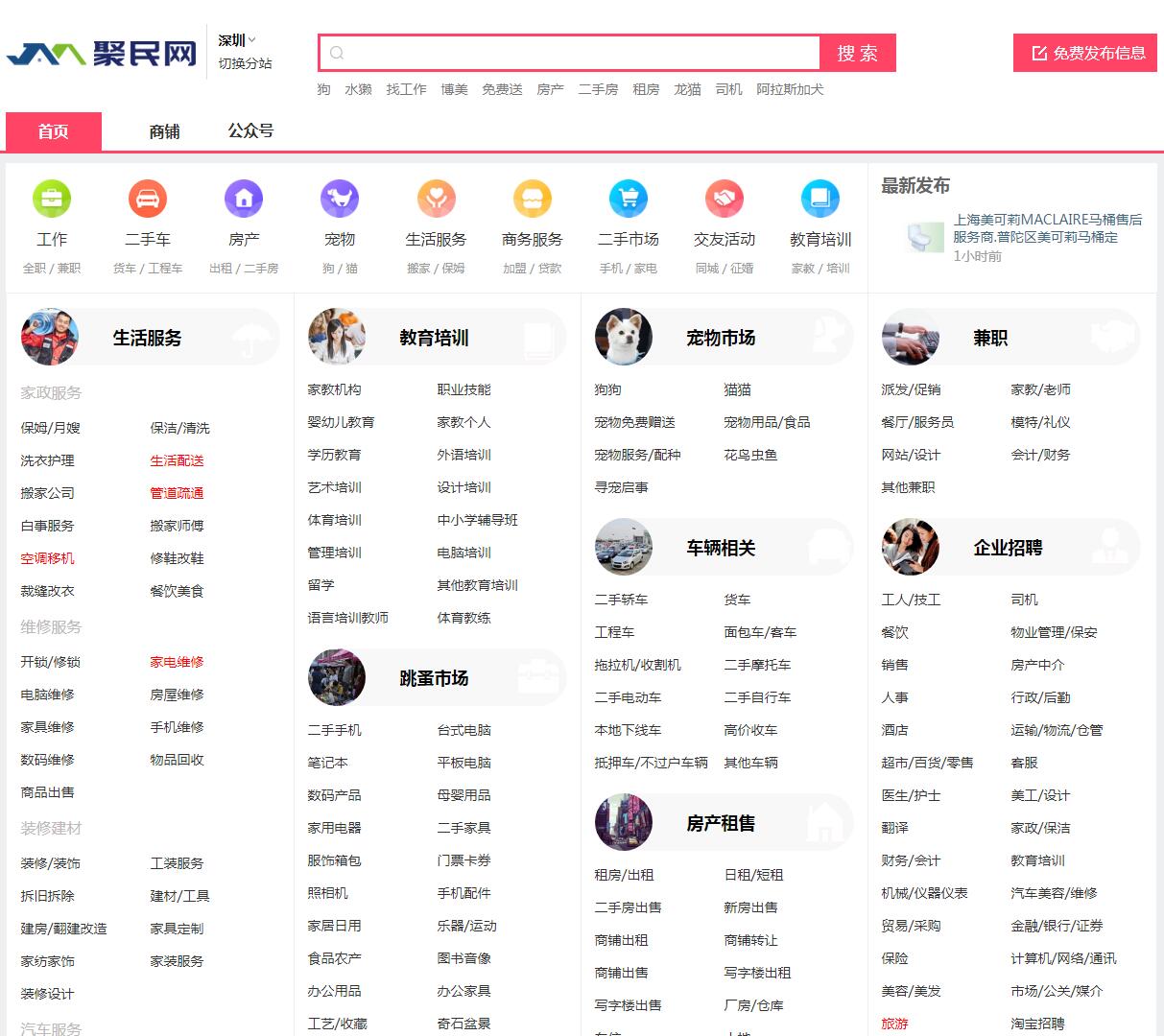Click the 搜索 search button
Image resolution: width=1164 pixels, height=1036 pixels.
coord(858,53)
